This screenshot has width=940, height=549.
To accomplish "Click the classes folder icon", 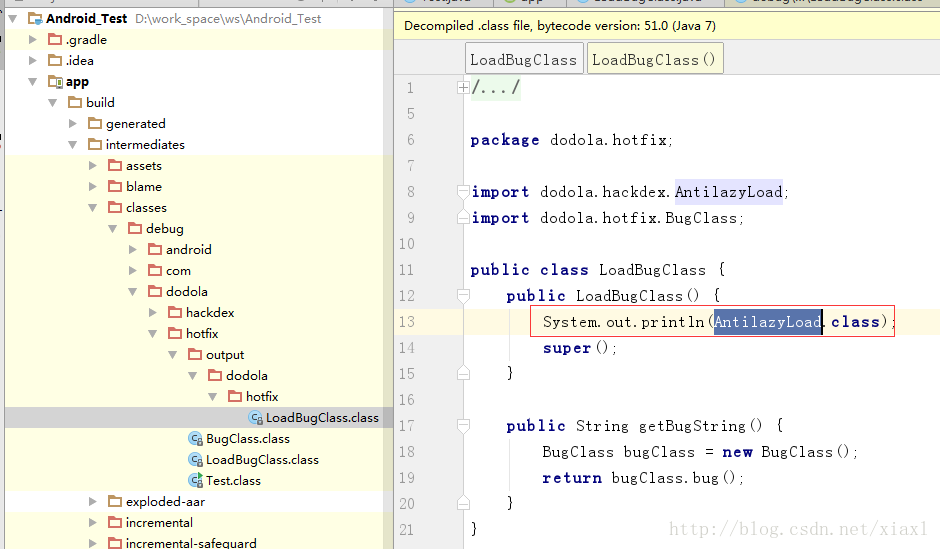I will 115,207.
